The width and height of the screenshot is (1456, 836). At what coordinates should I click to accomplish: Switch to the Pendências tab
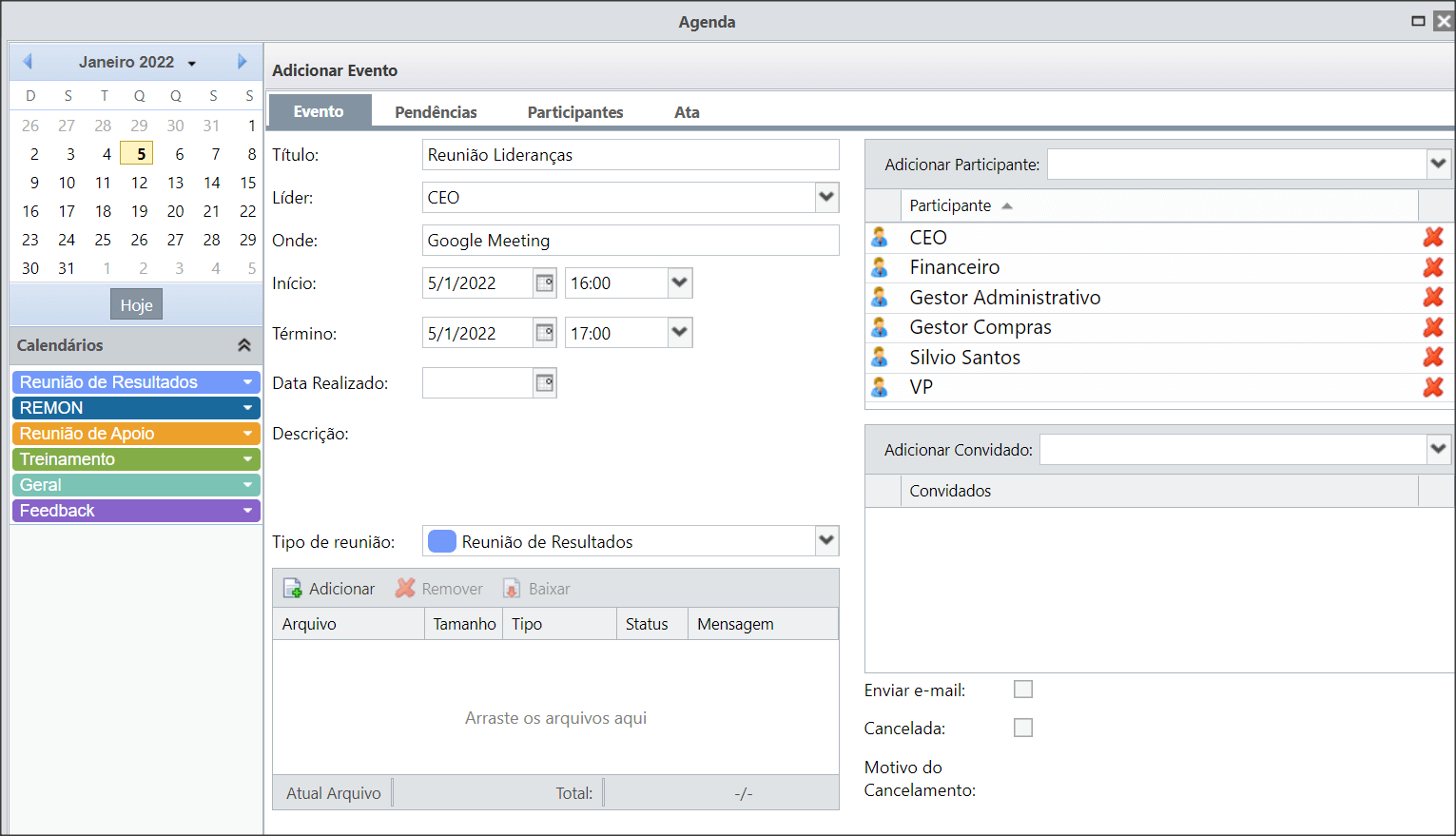pyautogui.click(x=436, y=112)
